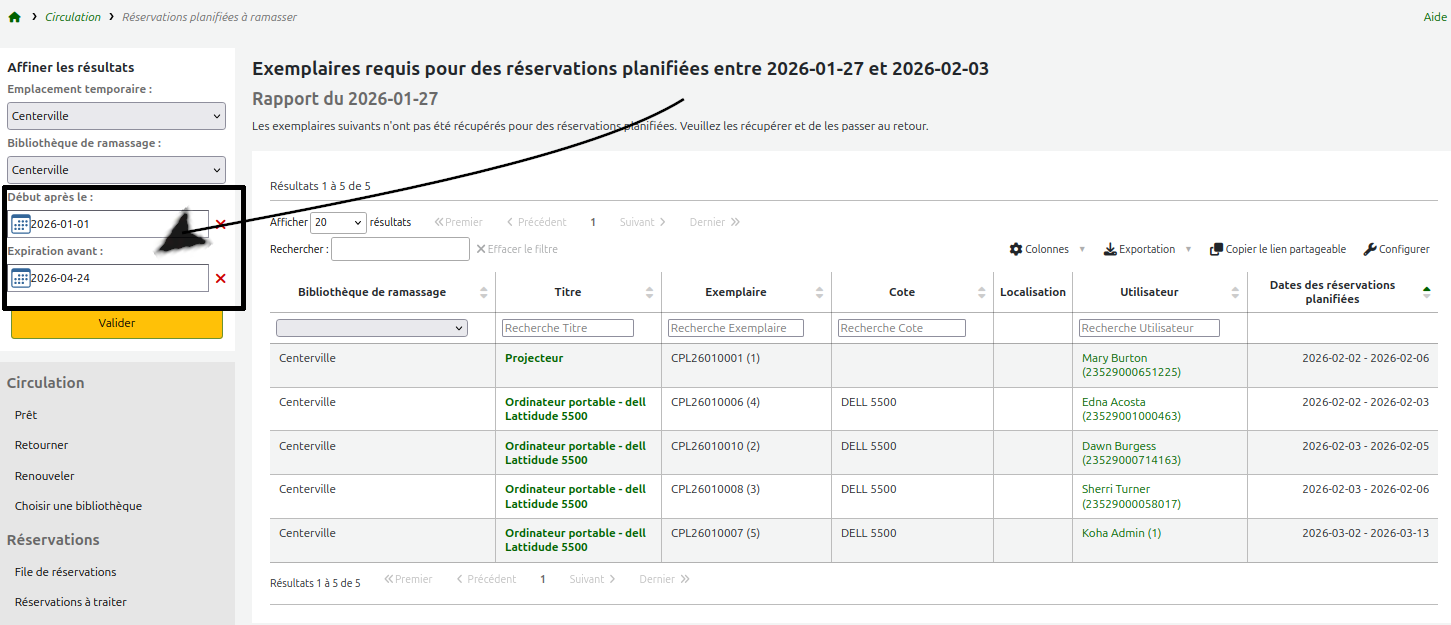The height and width of the screenshot is (625, 1451).
Task: Open Prêt from the Circulation menu
Action: tap(24, 414)
